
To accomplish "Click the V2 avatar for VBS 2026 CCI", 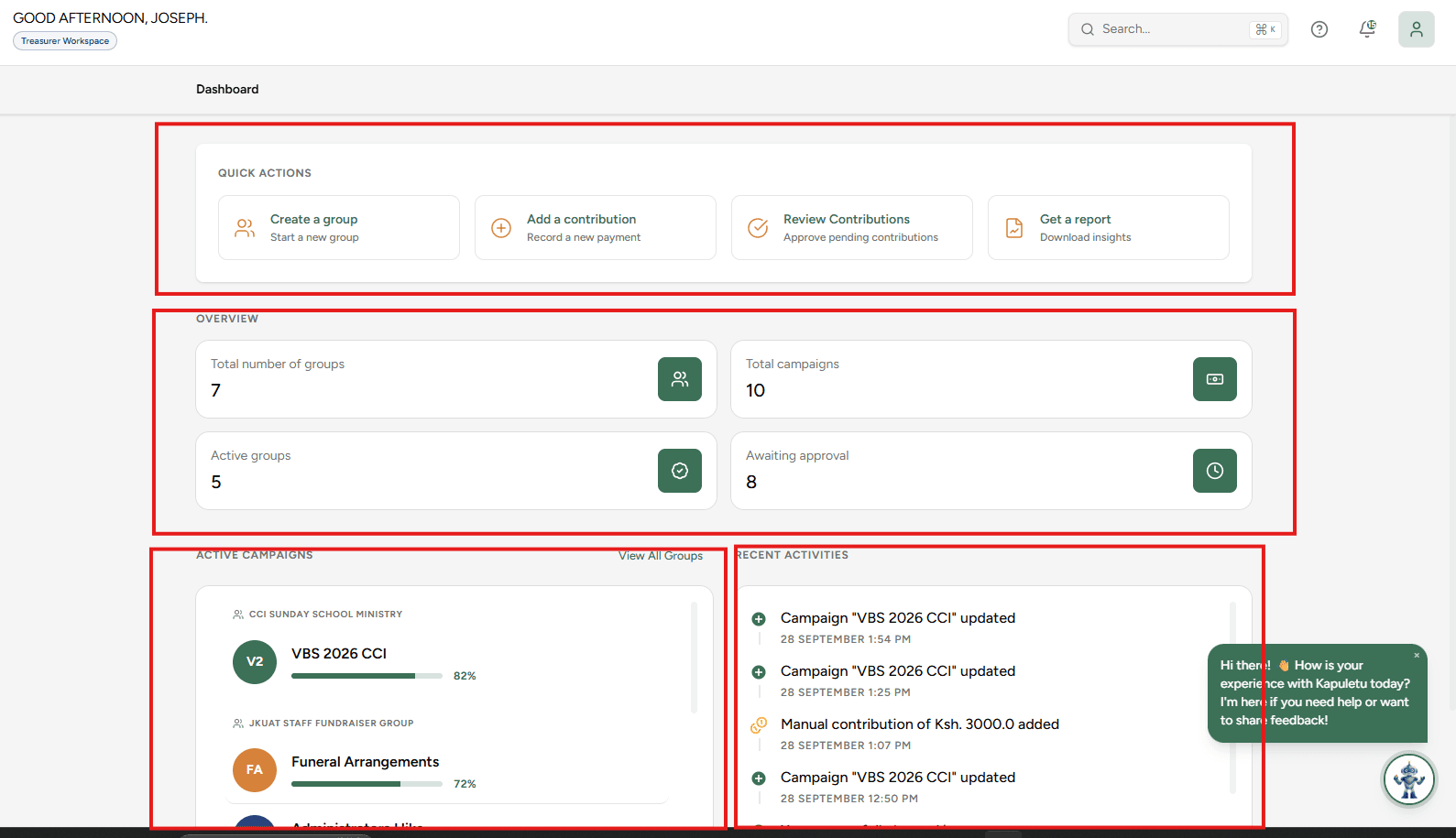I will point(255,662).
